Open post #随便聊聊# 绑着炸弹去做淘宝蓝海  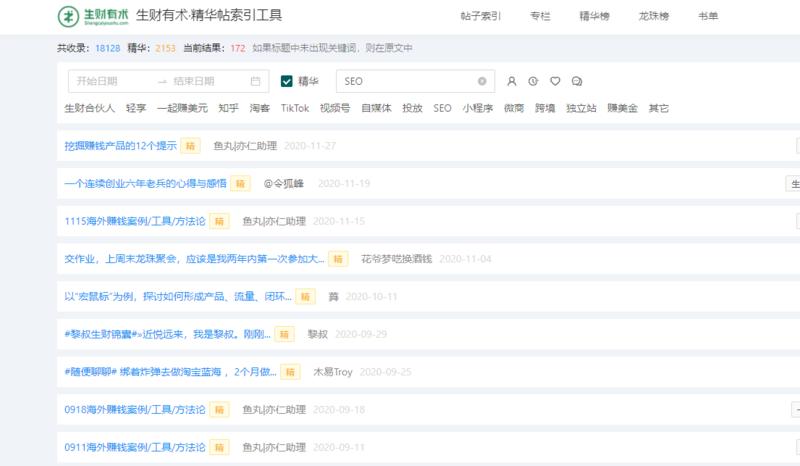pos(170,372)
